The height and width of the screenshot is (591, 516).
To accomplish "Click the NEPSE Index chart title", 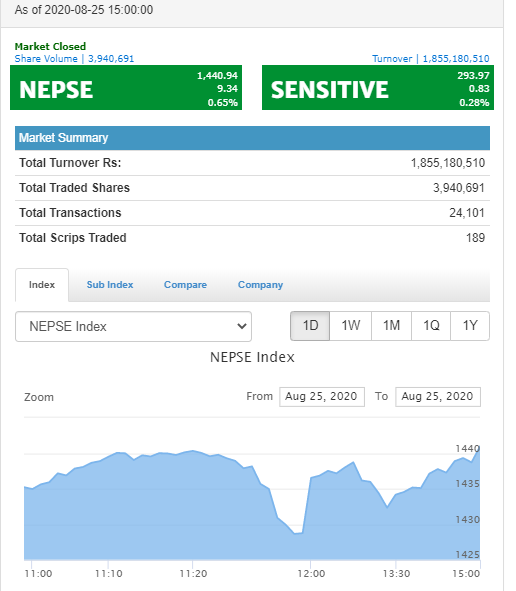I will point(252,357).
